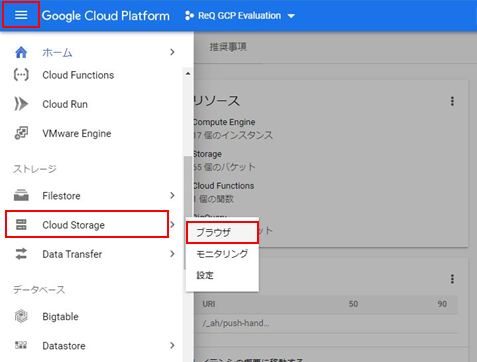Open the hamburger navigation menu

[21, 15]
